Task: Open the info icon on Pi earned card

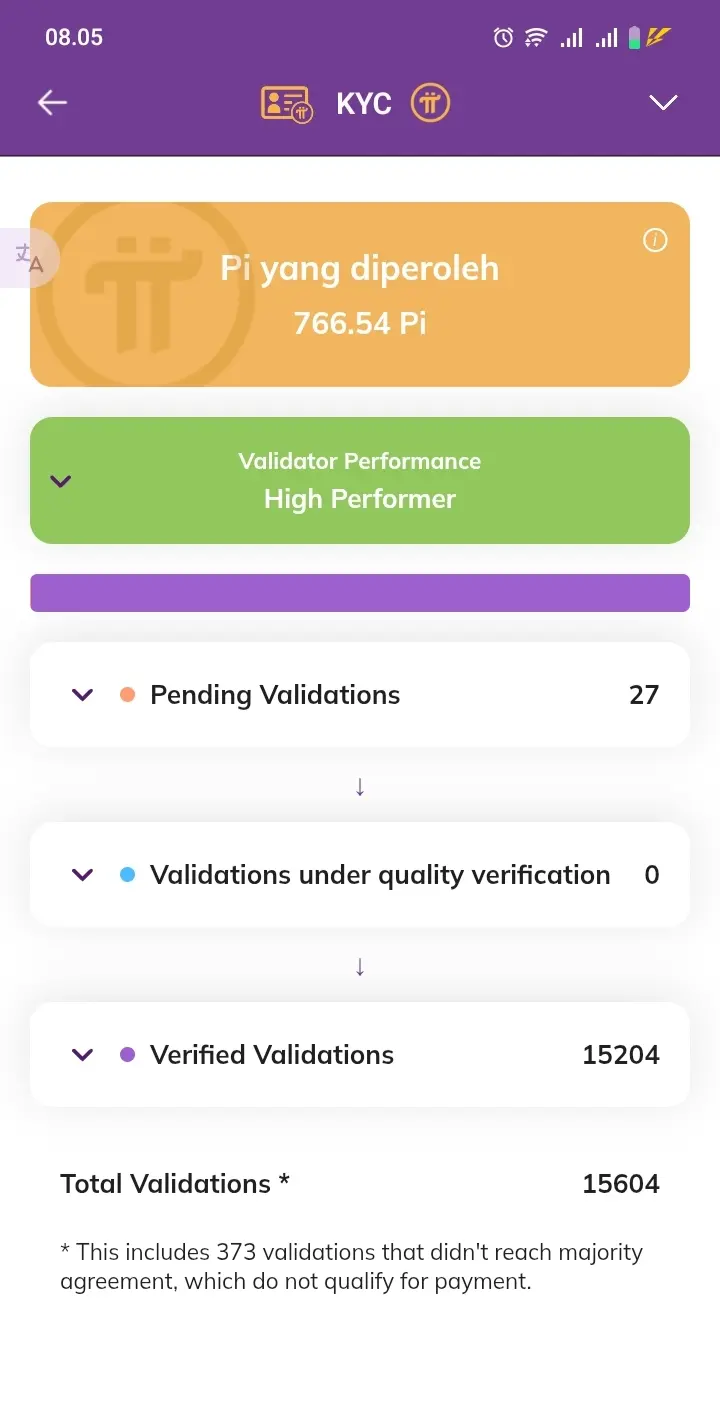Action: [655, 240]
